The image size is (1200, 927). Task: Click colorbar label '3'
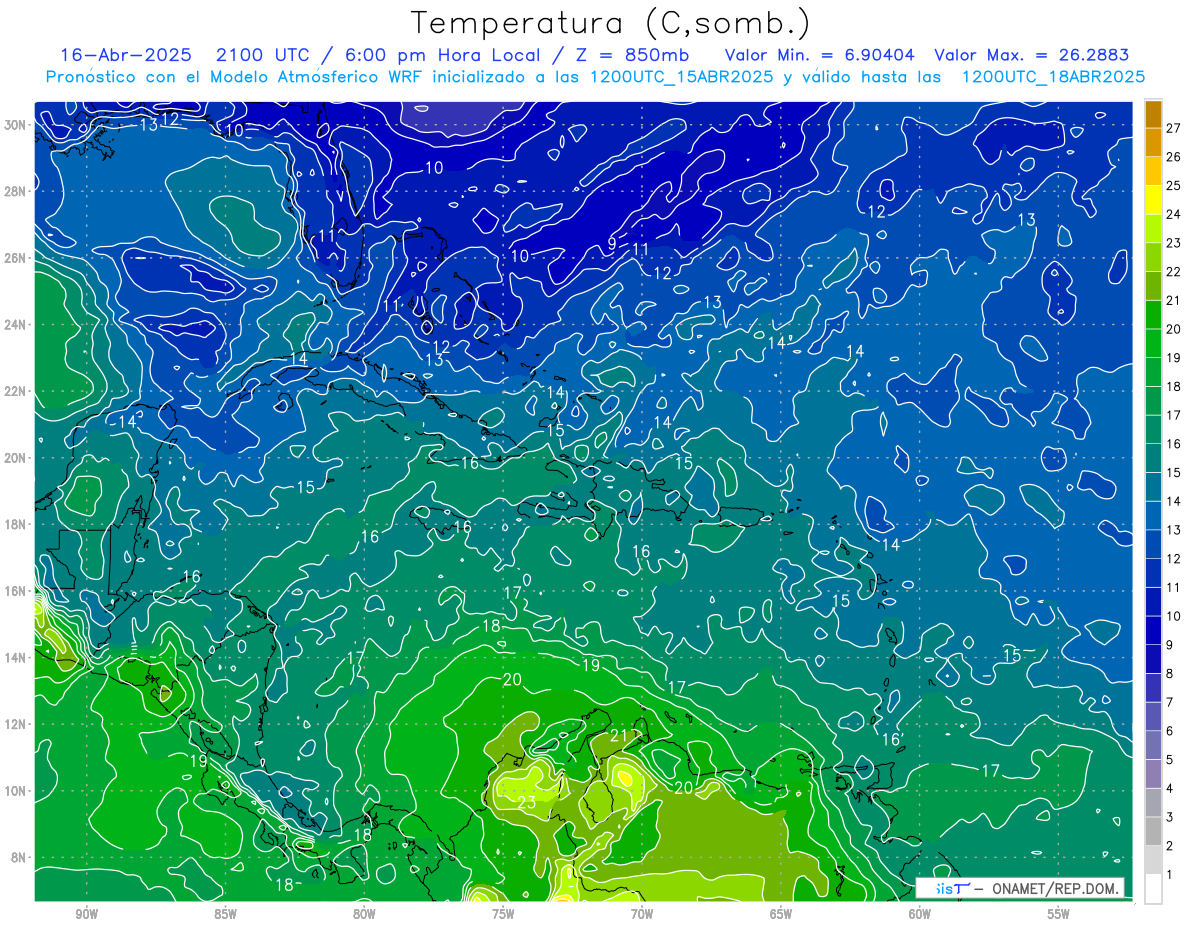pyautogui.click(x=1170, y=818)
